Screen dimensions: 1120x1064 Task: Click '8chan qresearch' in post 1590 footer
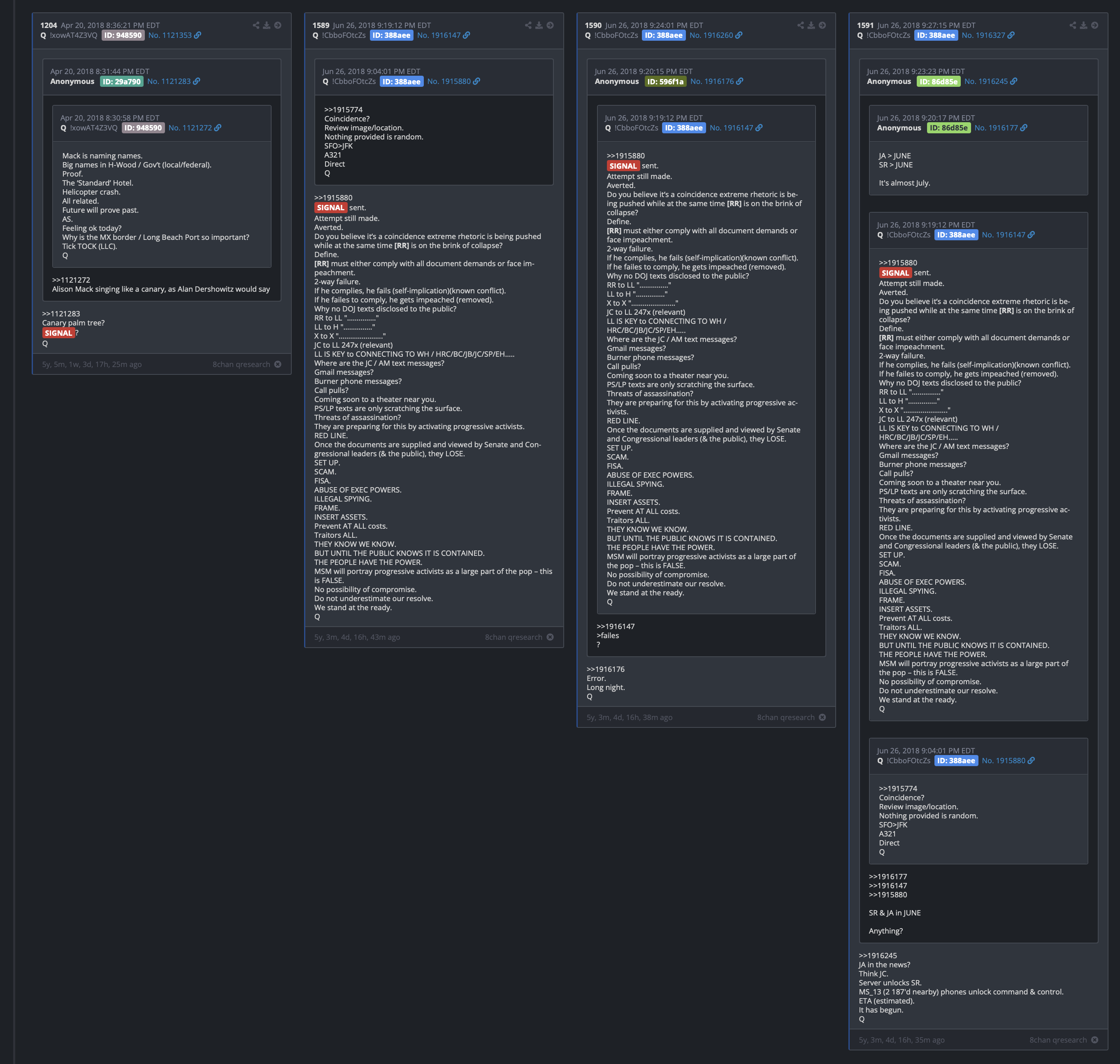785,718
